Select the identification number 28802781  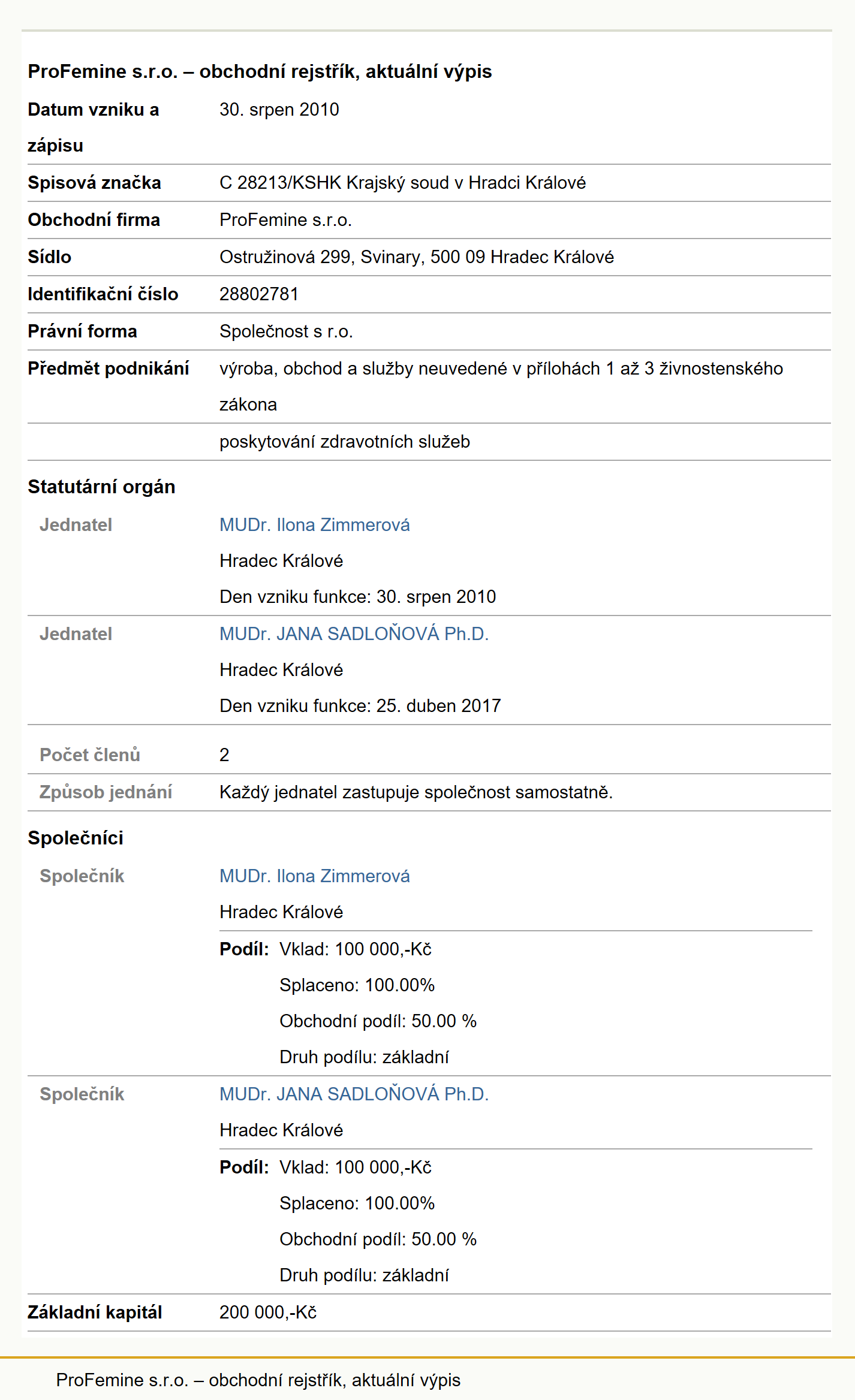coord(259,294)
